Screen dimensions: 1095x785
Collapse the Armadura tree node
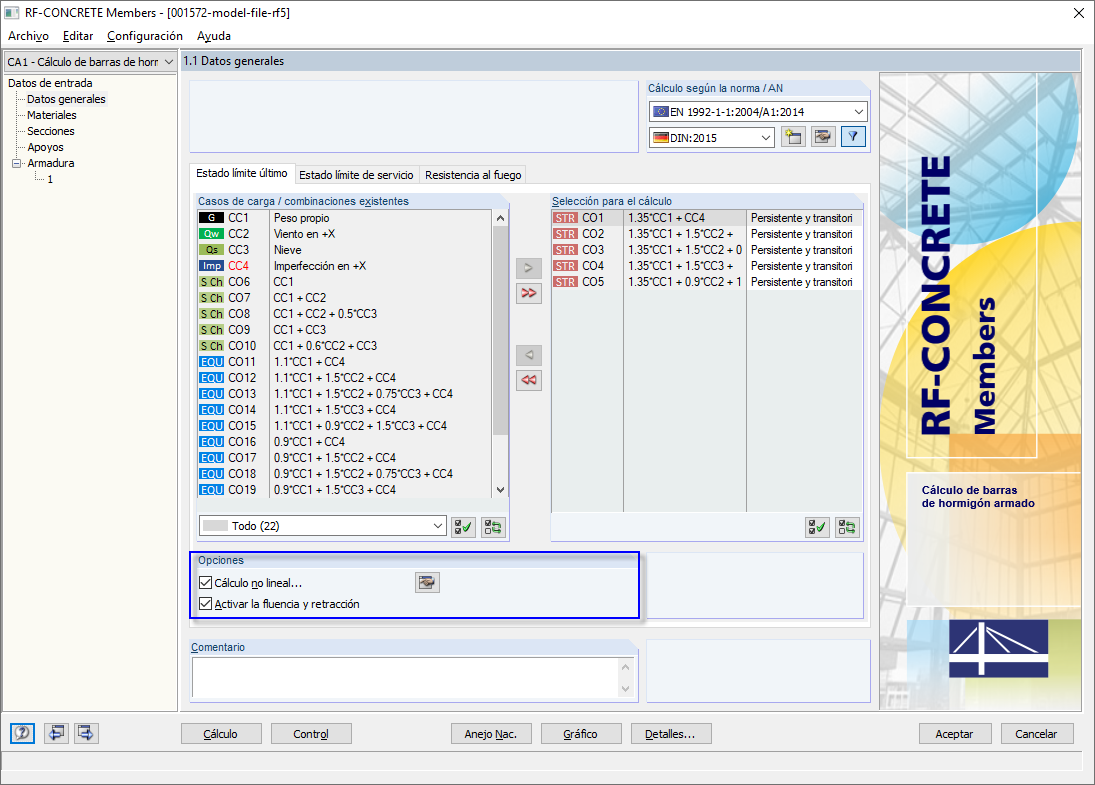tap(17, 163)
